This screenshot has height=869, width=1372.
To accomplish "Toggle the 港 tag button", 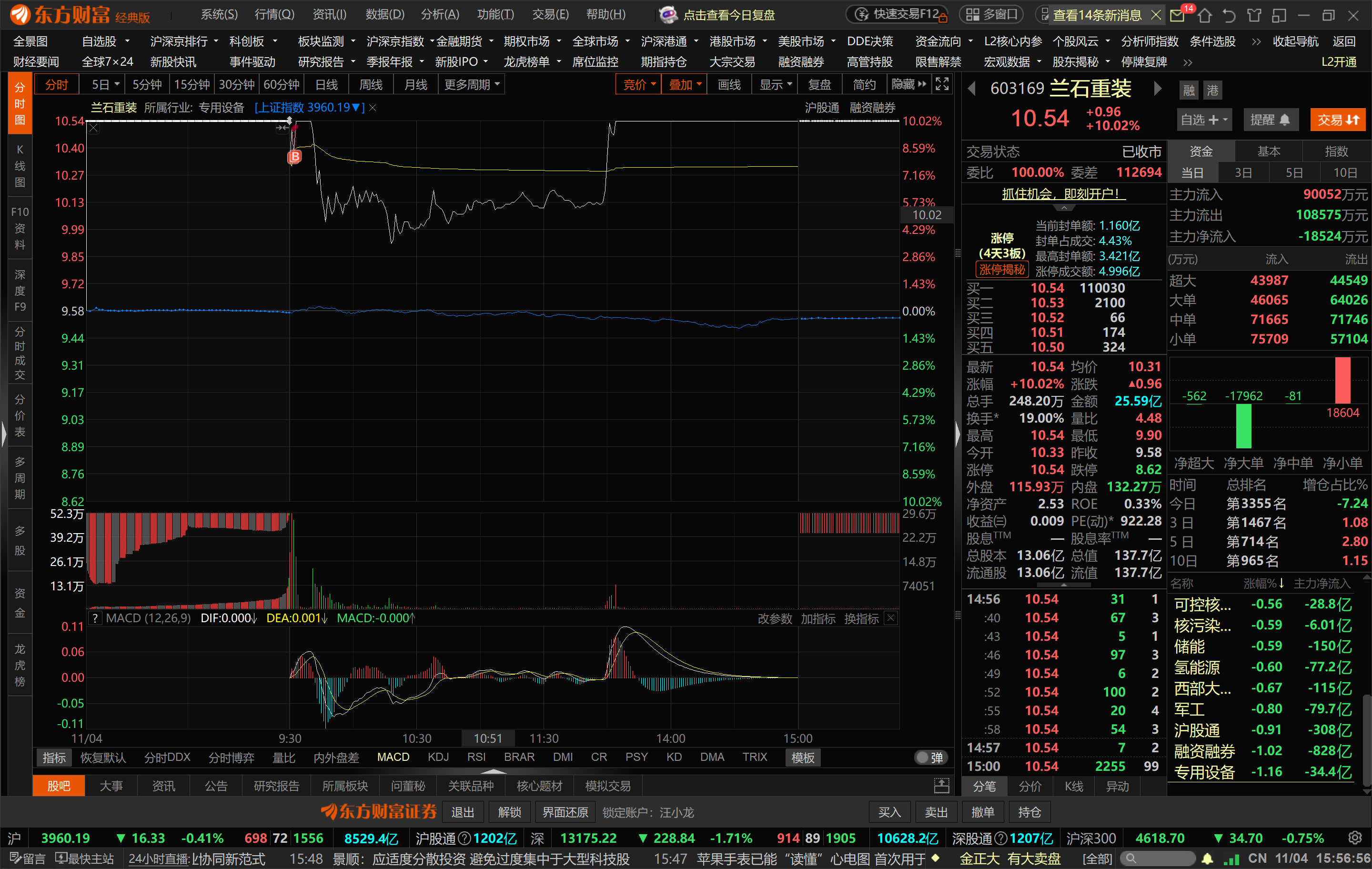I will point(1212,90).
